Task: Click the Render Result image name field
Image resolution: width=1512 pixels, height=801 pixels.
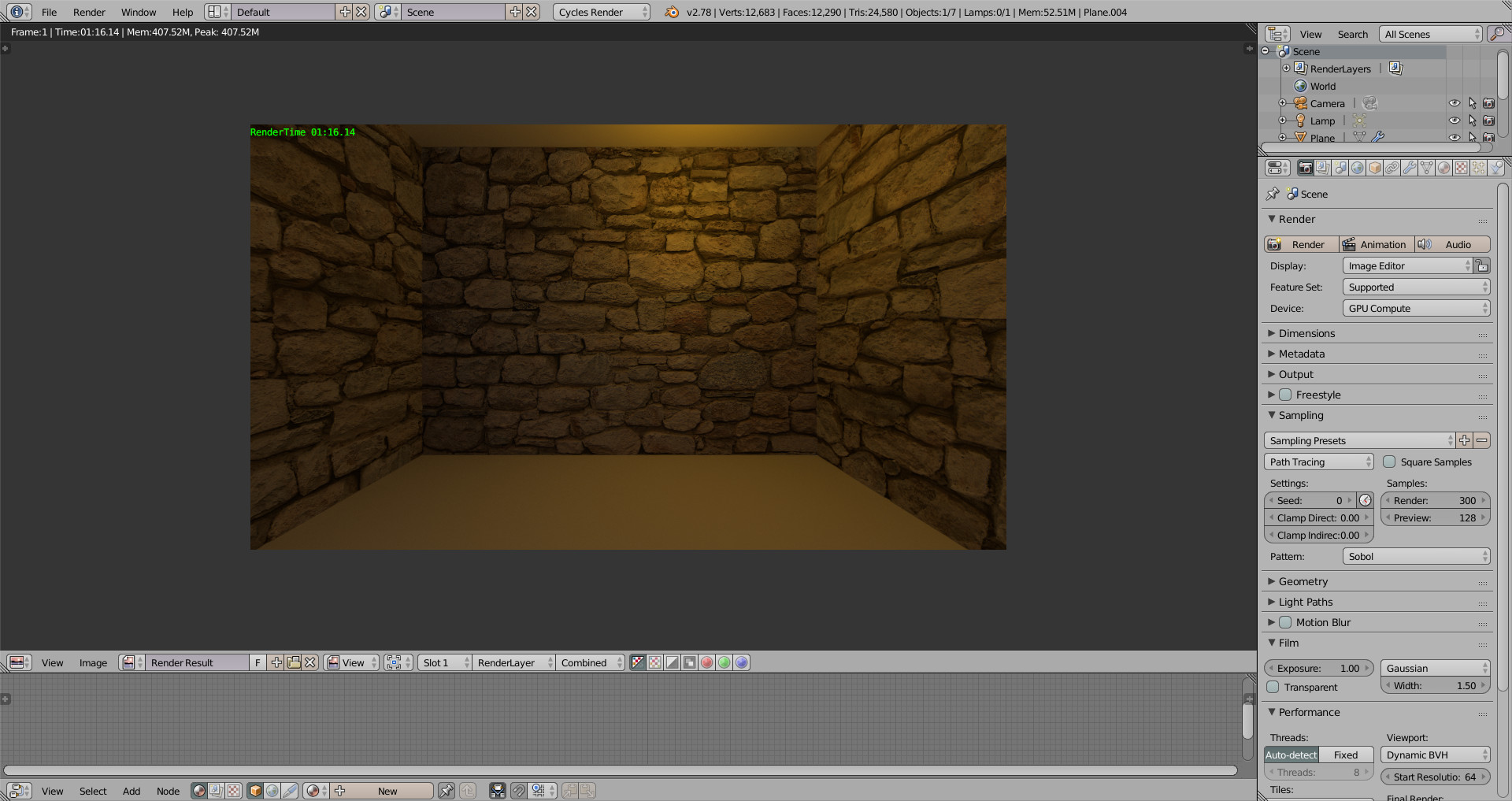Action: pyautogui.click(x=198, y=662)
